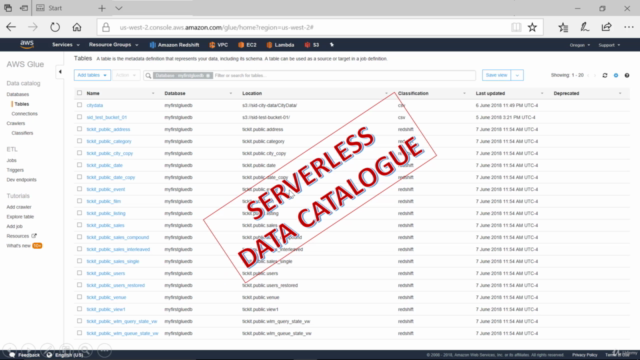
Task: Open Feedback in footer
Action: (25, 355)
